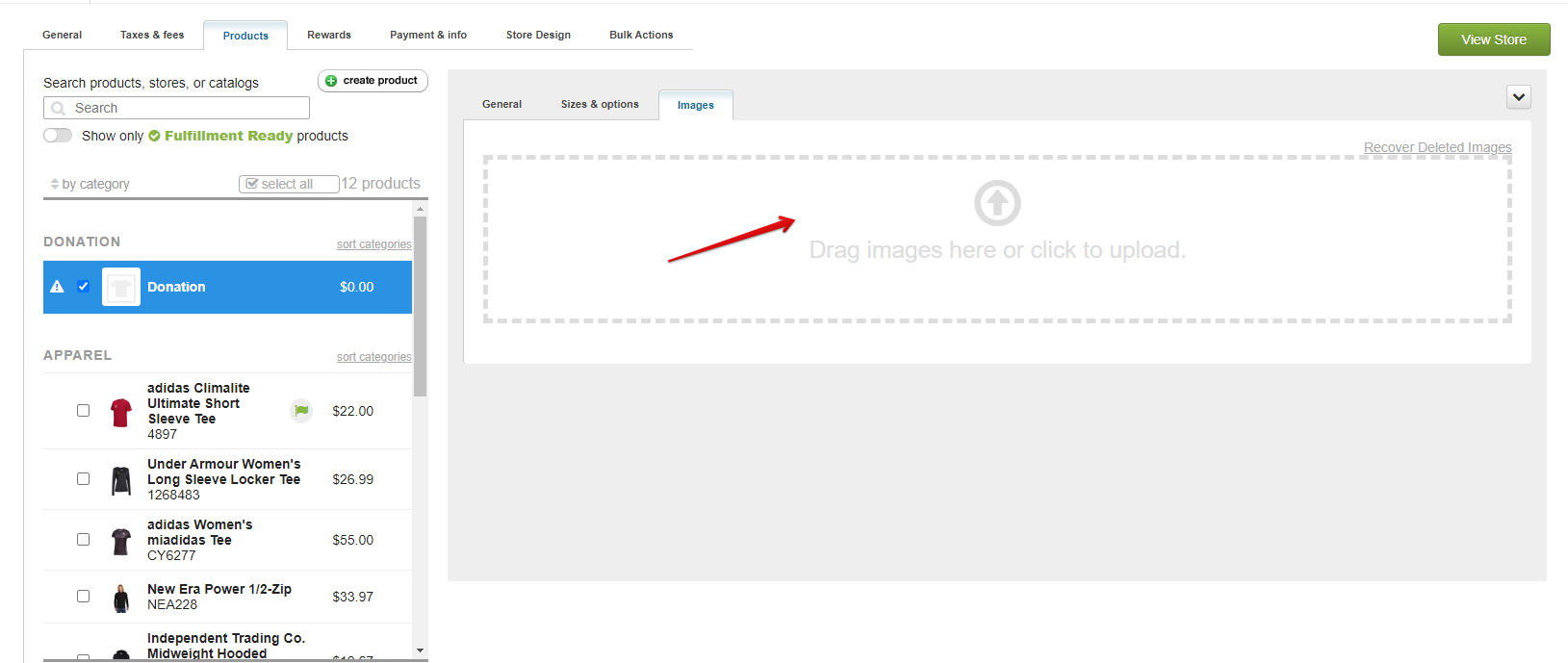Viewport: 1568px width, 663px height.
Task: Click the product list scrollbar thumb
Action: click(420, 306)
